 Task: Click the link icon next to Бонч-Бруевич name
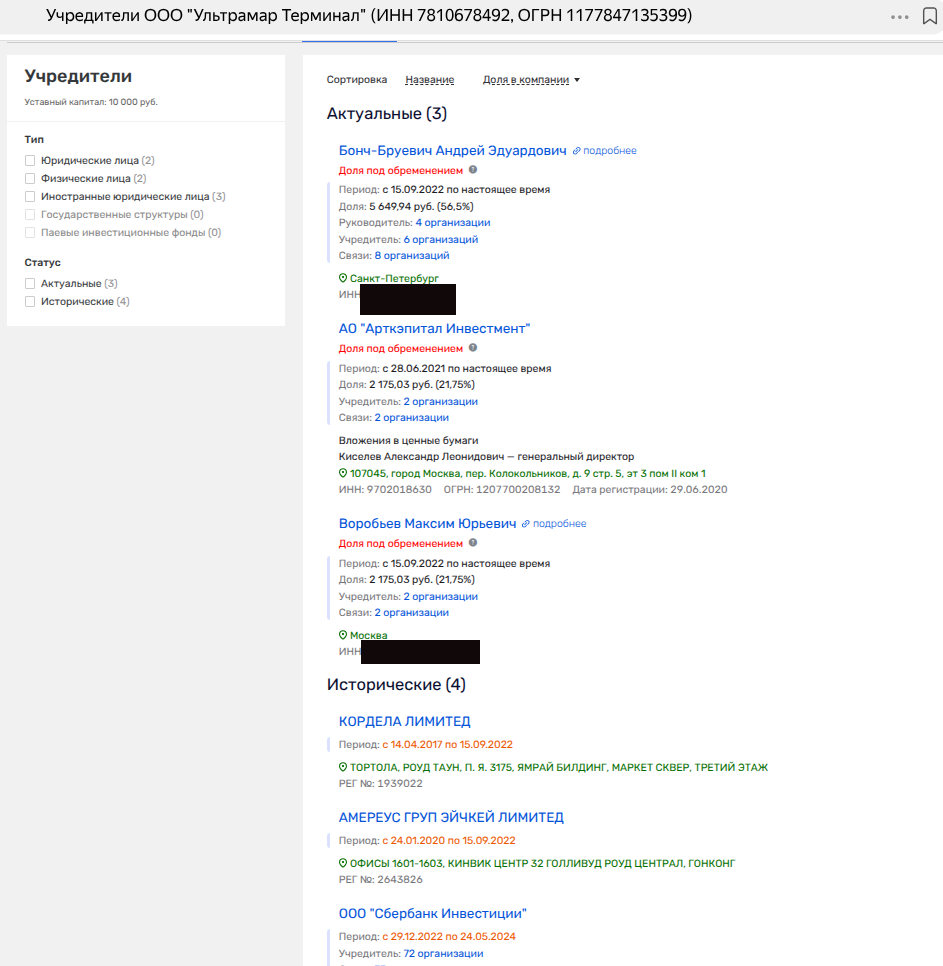point(576,151)
